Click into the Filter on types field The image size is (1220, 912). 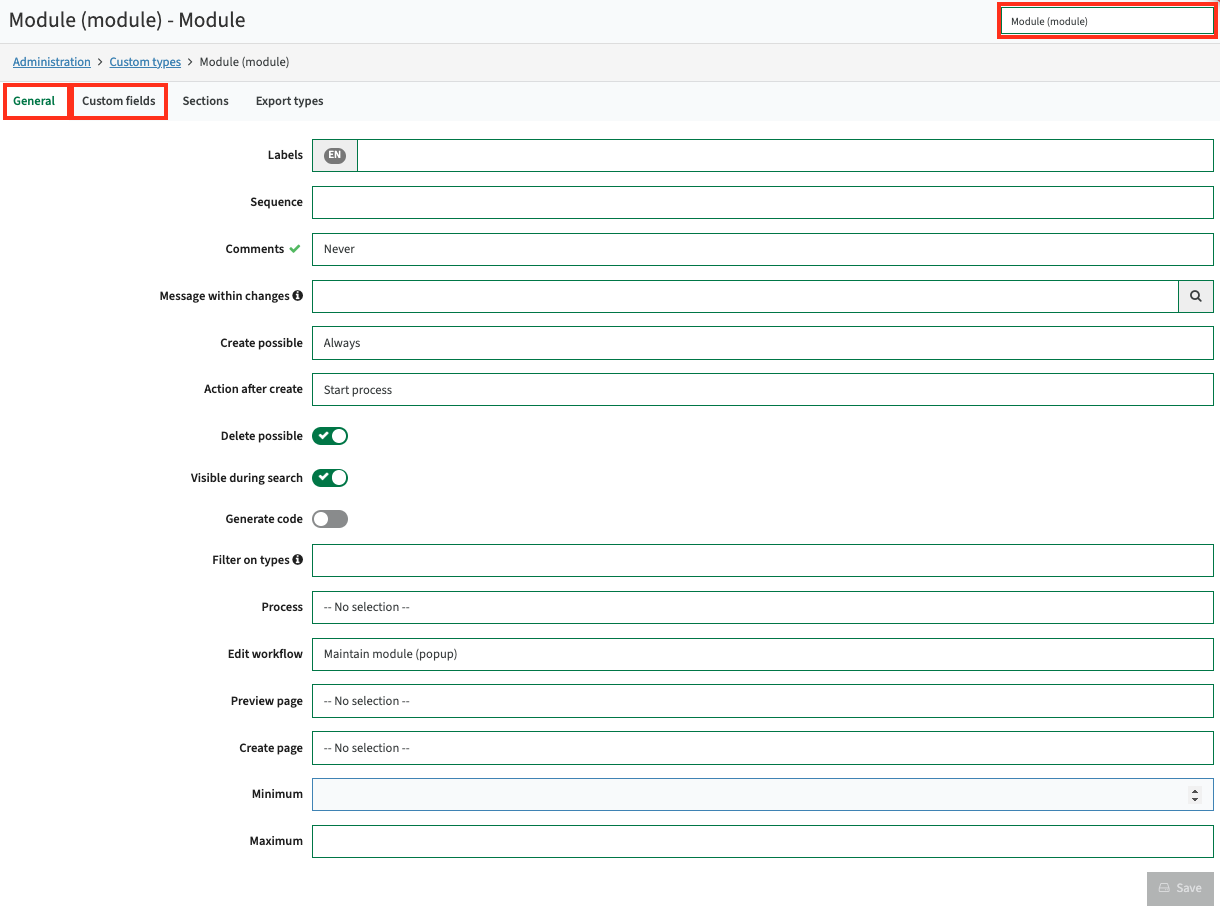tap(763, 560)
